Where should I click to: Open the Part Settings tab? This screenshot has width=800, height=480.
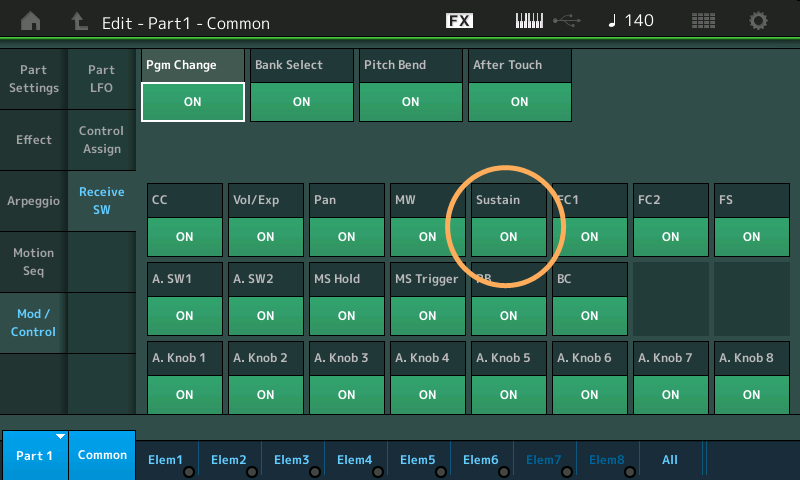tap(34, 79)
